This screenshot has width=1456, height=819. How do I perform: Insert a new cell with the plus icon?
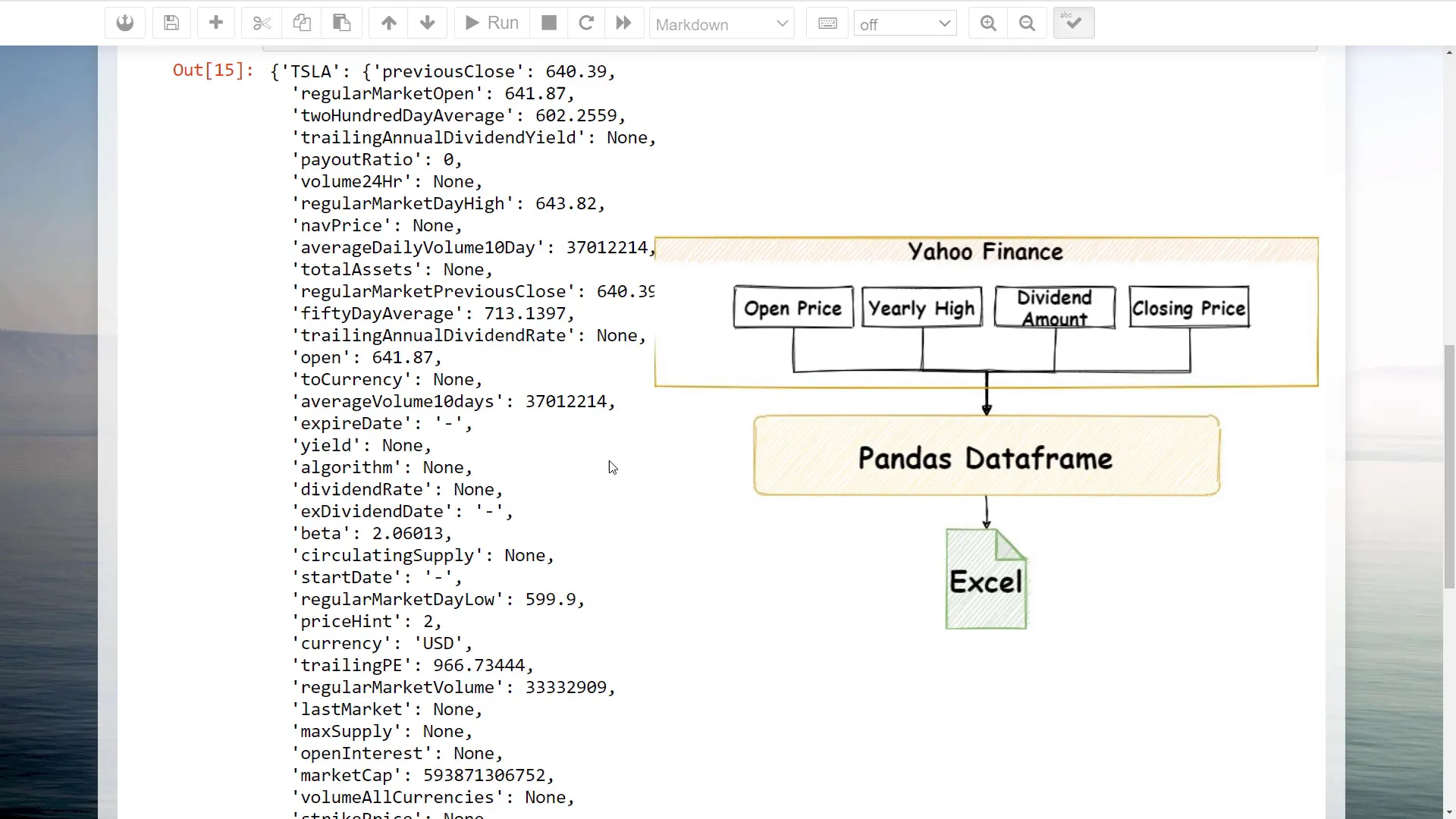[x=216, y=23]
